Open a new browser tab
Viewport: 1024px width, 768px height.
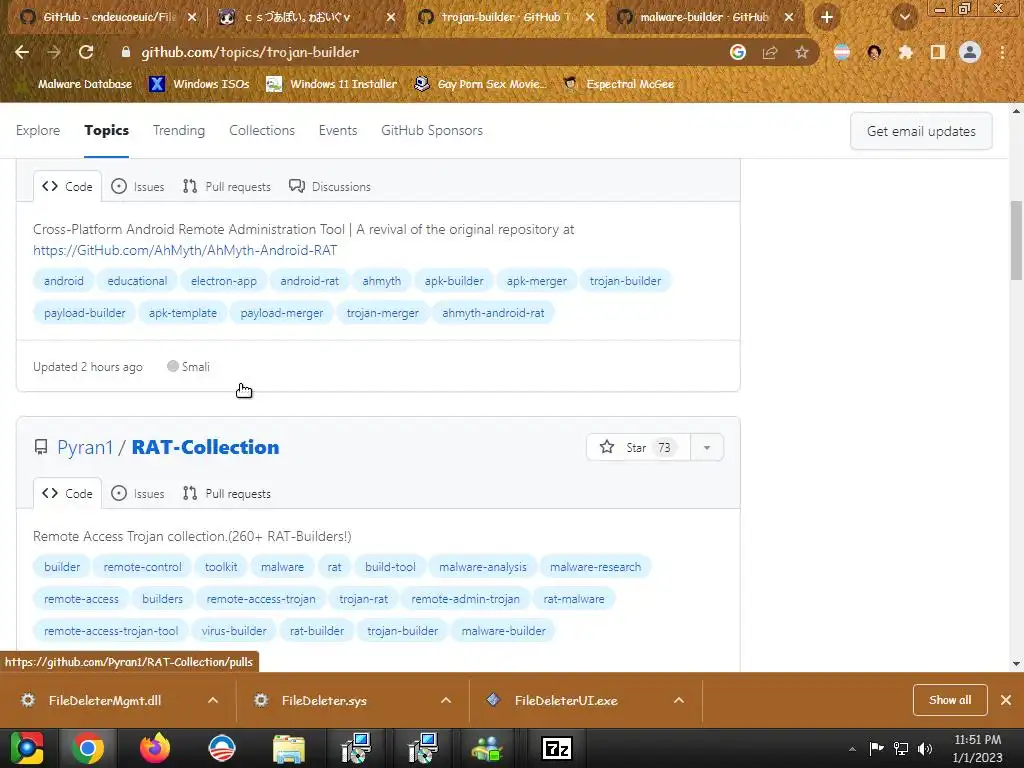point(827,18)
